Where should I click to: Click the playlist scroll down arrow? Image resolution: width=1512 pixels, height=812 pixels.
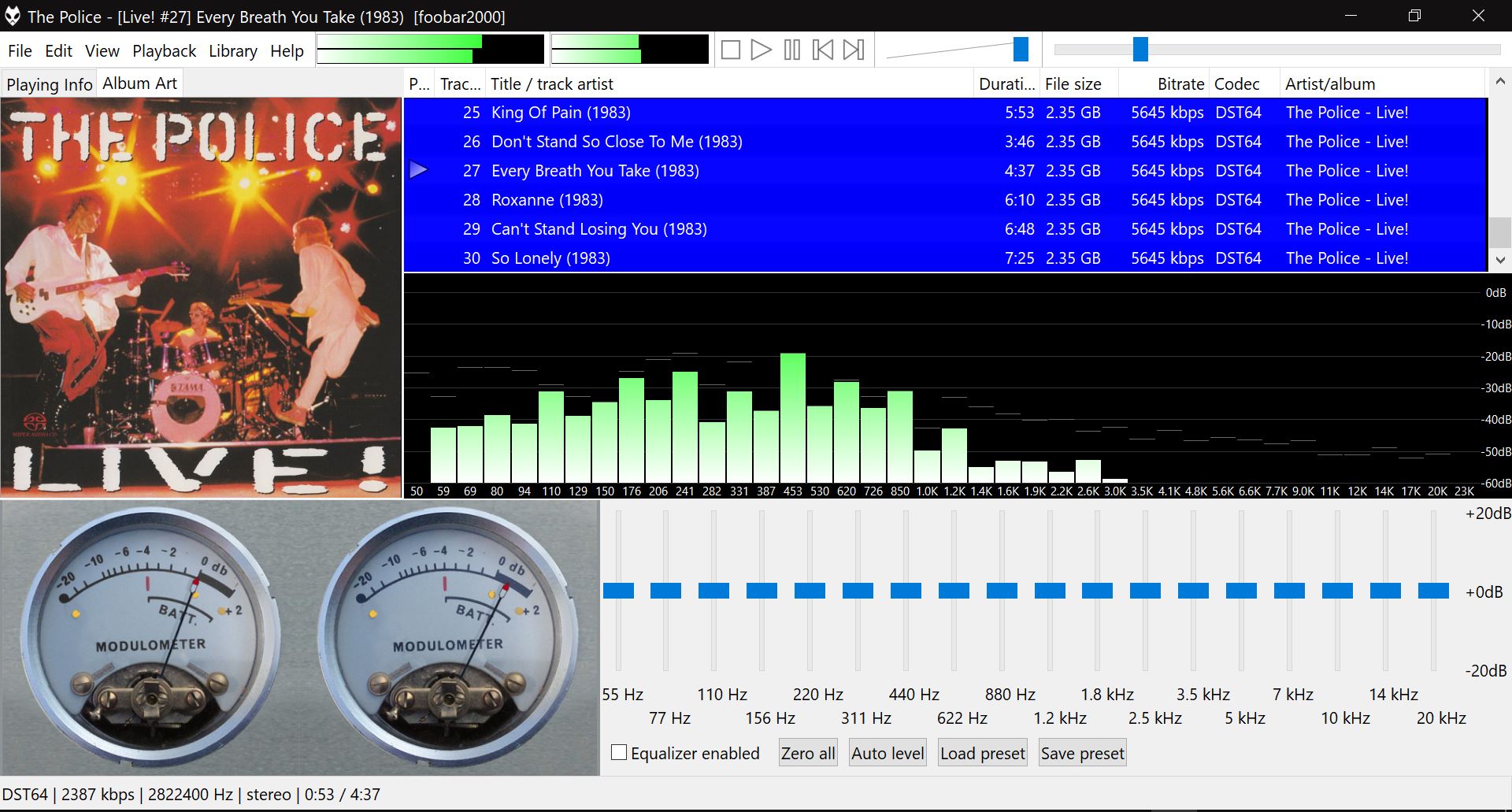[1499, 259]
